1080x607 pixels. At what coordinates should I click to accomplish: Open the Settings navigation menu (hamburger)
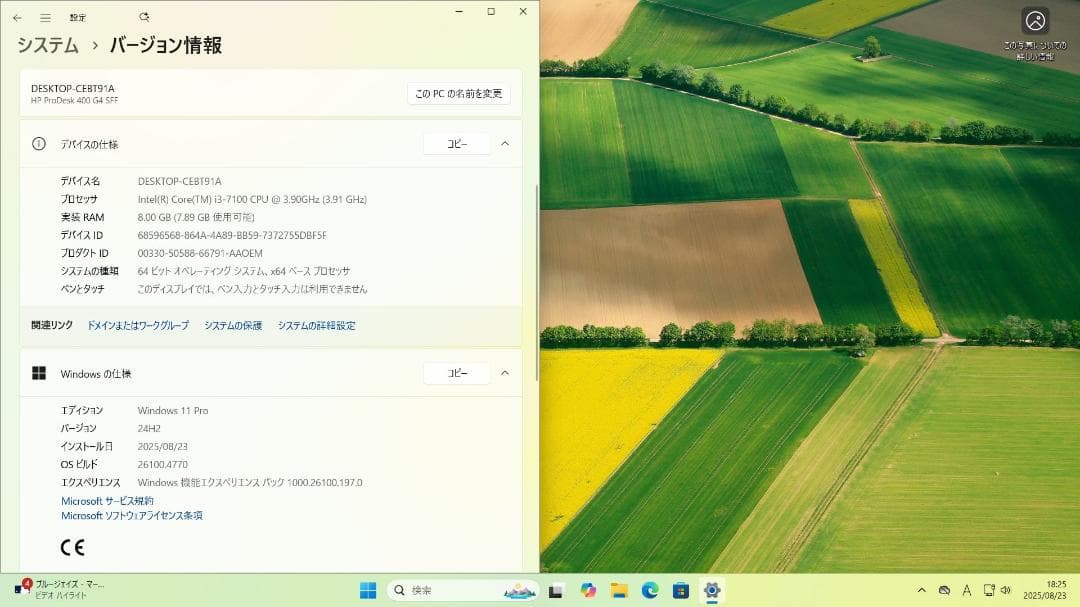[44, 16]
